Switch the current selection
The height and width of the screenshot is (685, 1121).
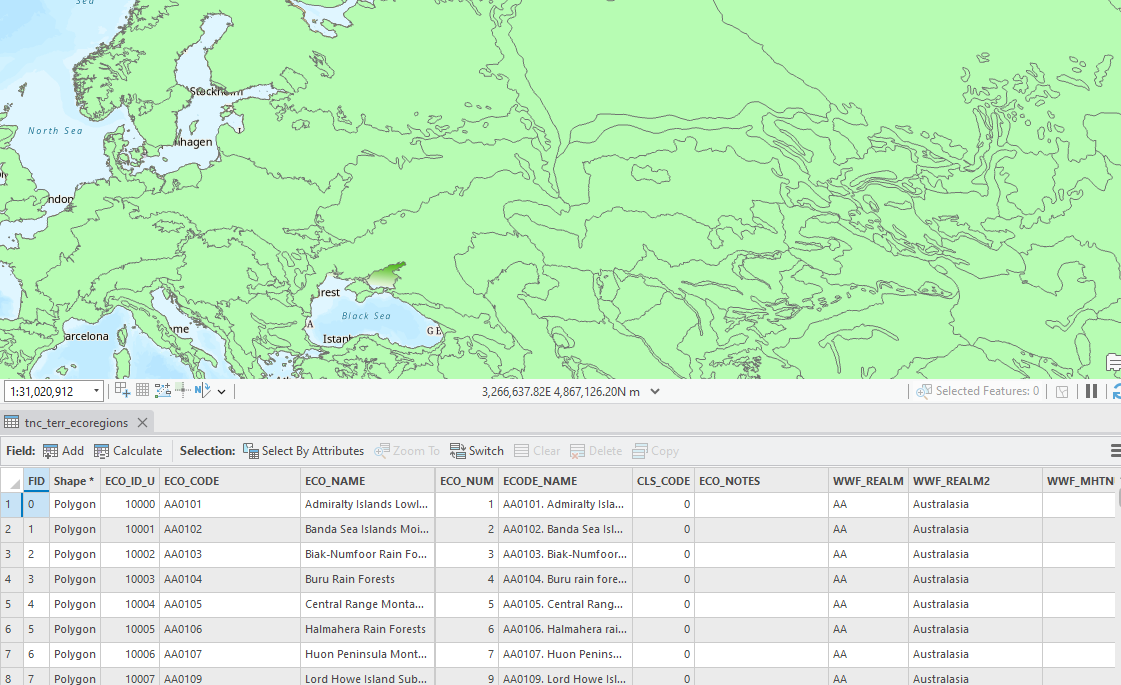coord(476,451)
